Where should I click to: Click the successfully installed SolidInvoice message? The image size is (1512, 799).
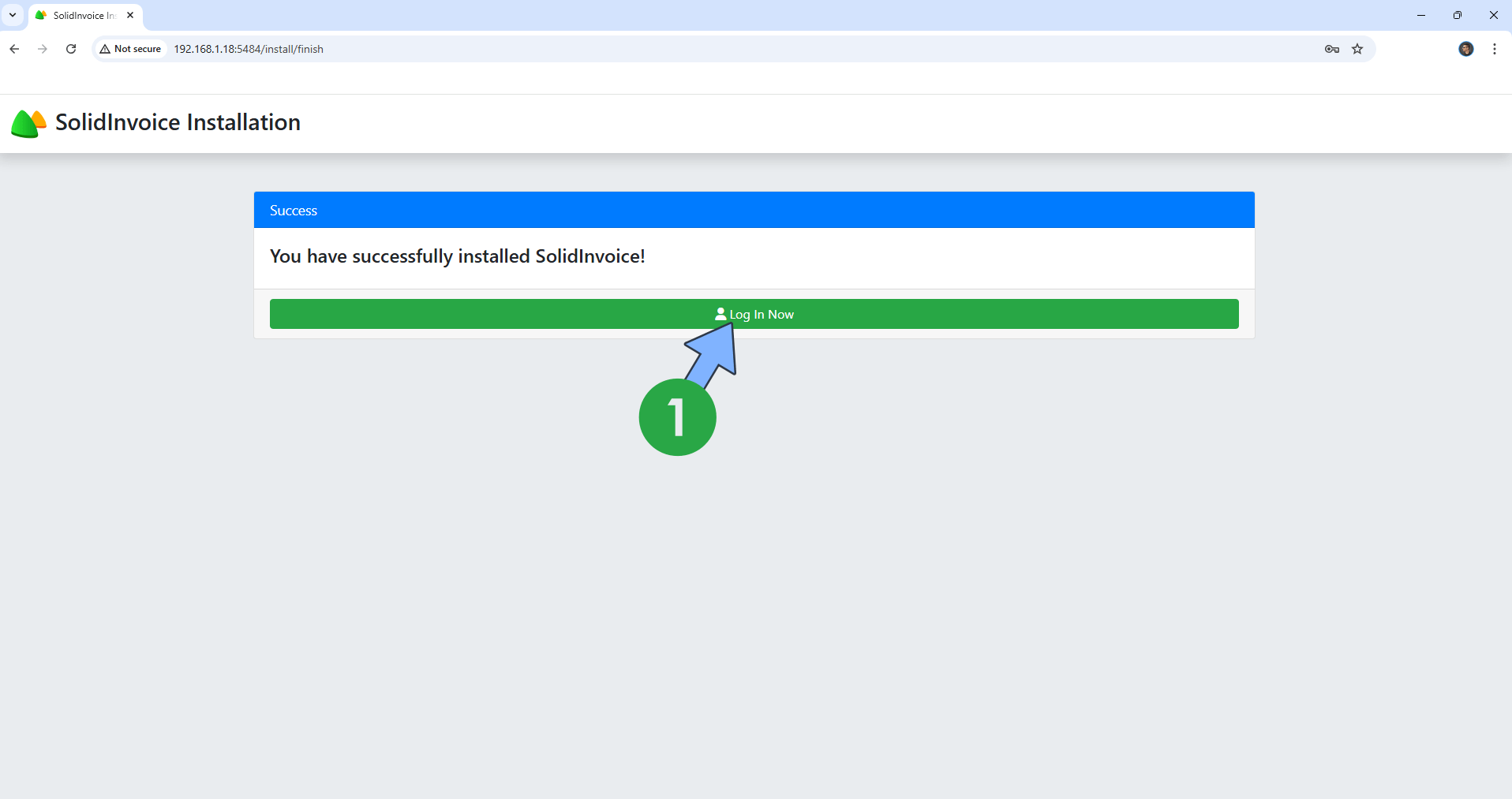(x=458, y=256)
